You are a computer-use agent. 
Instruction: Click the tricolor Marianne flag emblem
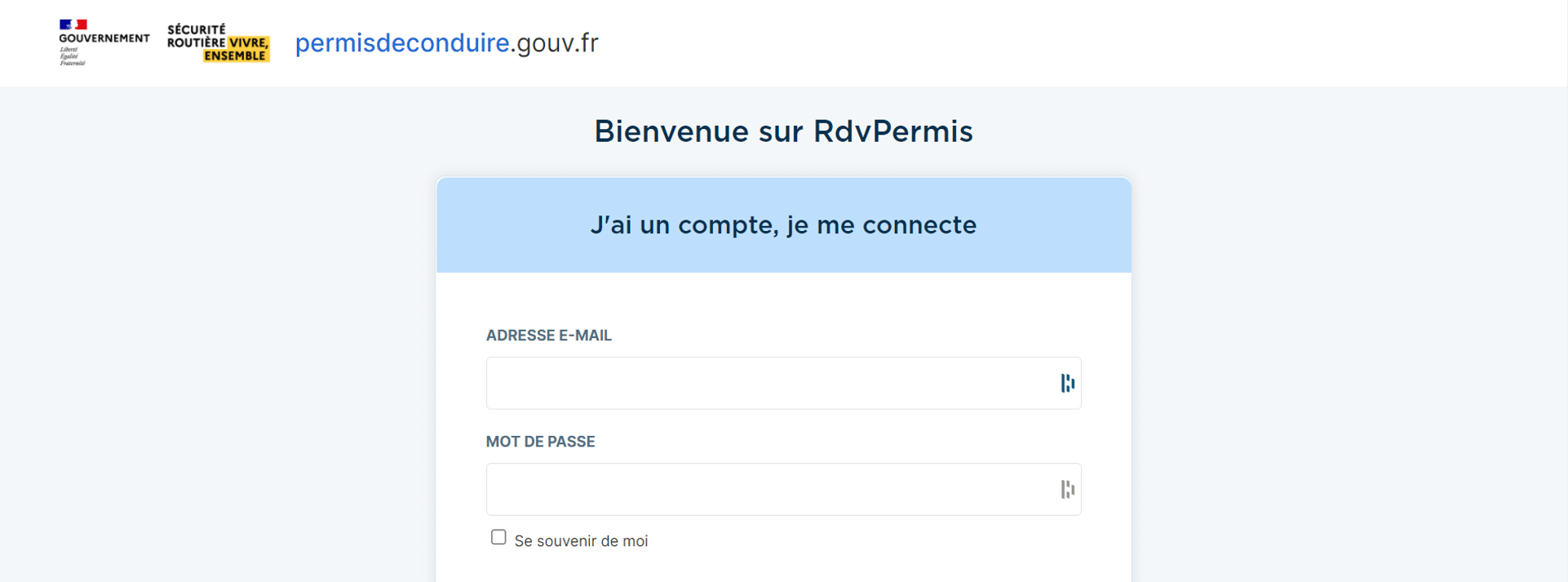[x=73, y=24]
